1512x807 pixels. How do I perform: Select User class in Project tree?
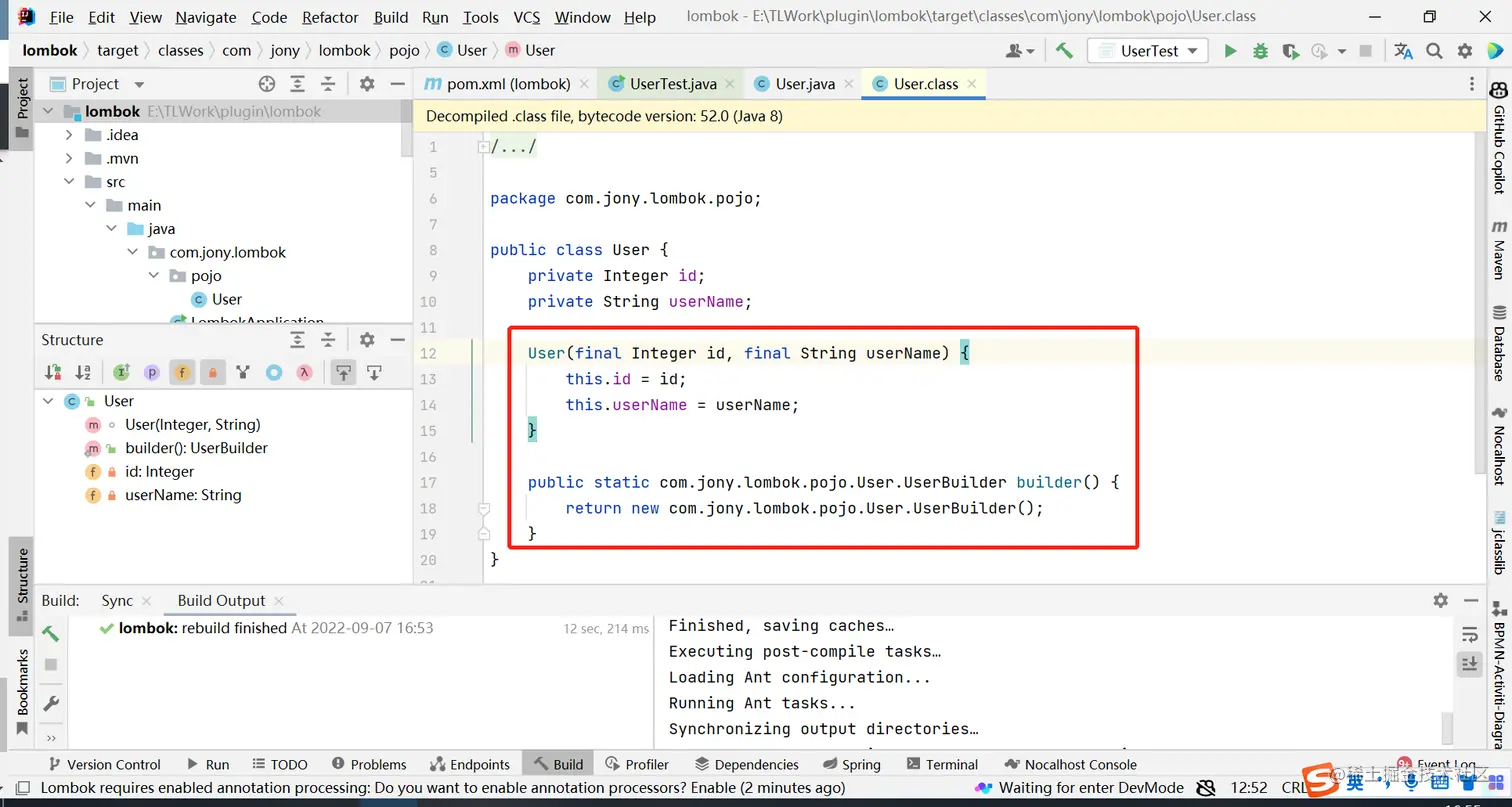coord(226,299)
